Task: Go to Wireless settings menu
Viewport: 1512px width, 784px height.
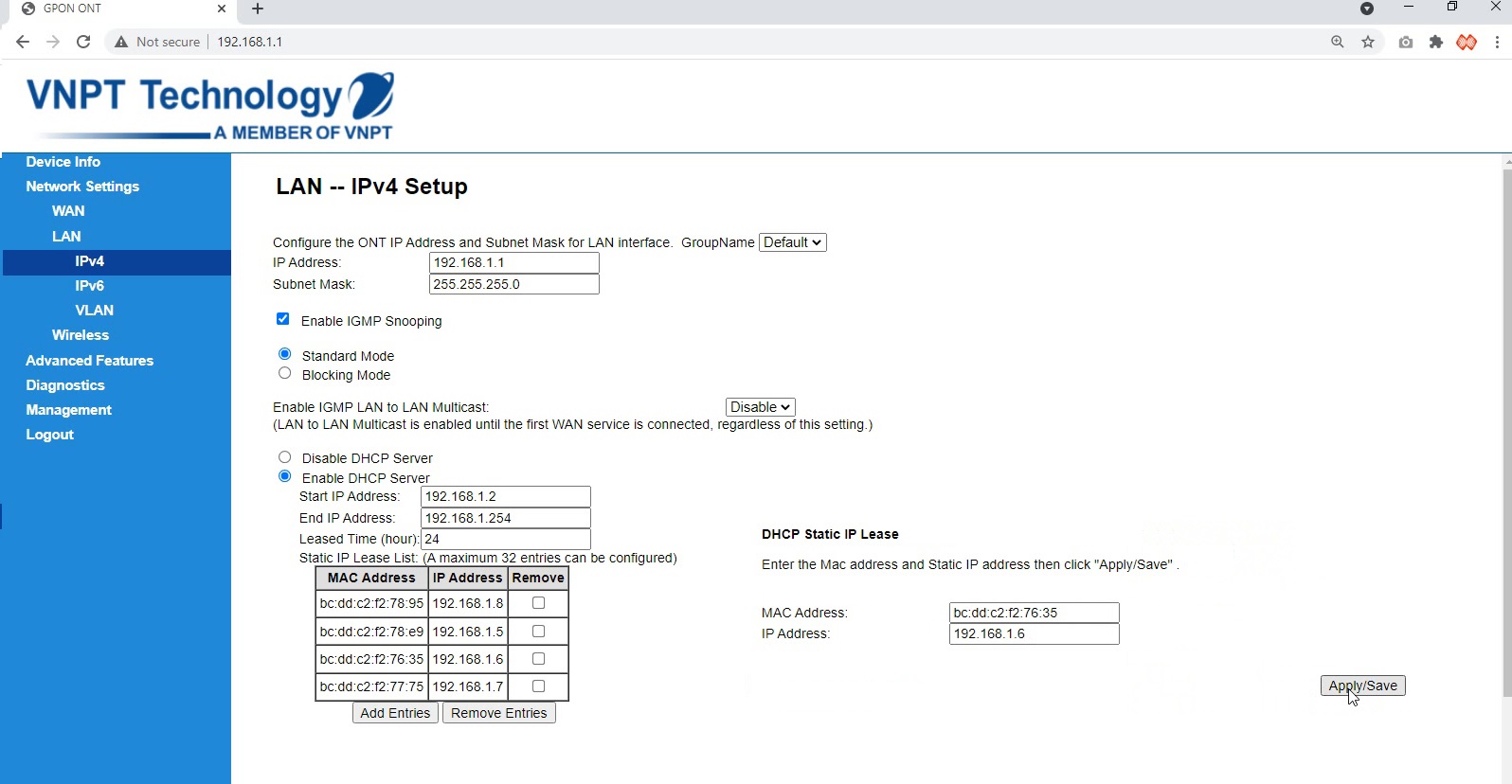Action: click(x=81, y=335)
